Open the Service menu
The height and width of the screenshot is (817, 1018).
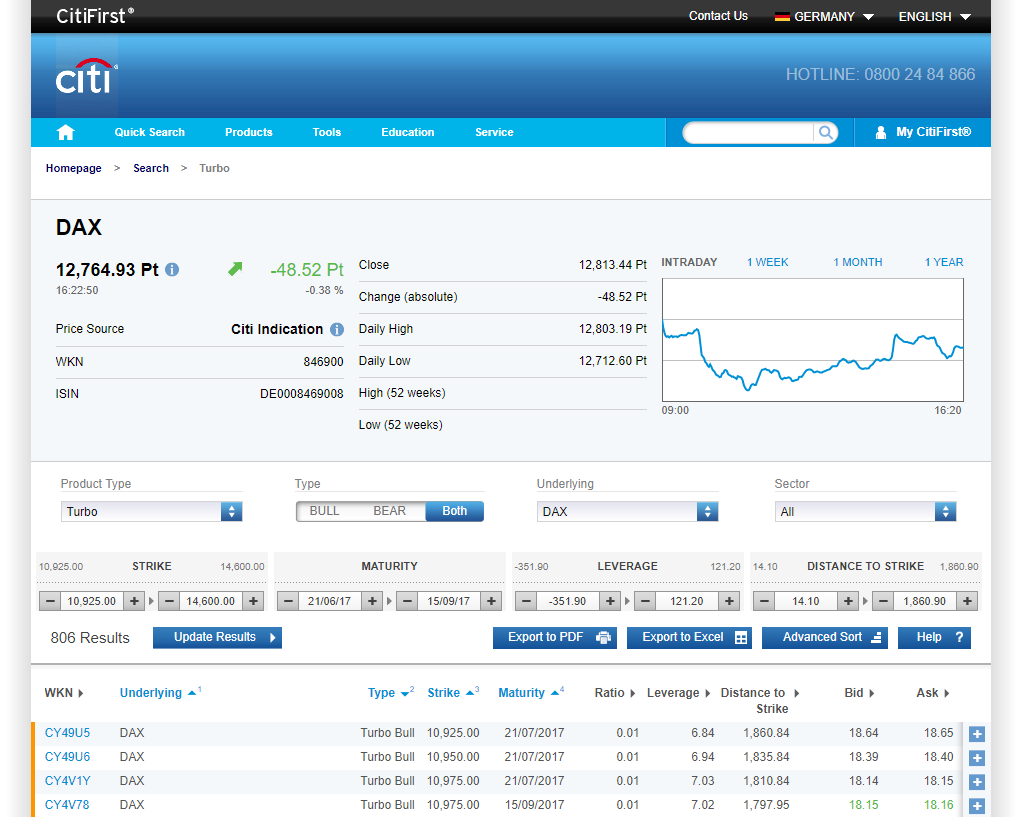point(494,132)
